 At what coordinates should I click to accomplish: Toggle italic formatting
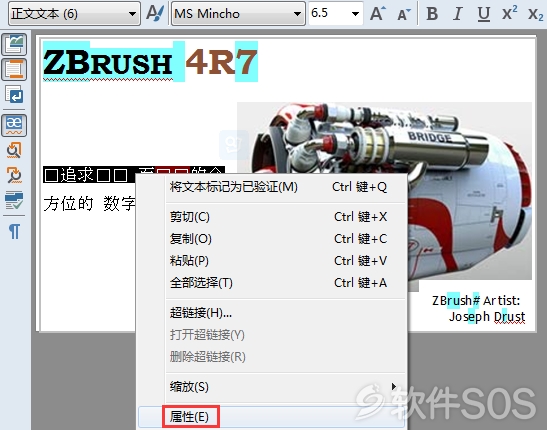coord(458,14)
